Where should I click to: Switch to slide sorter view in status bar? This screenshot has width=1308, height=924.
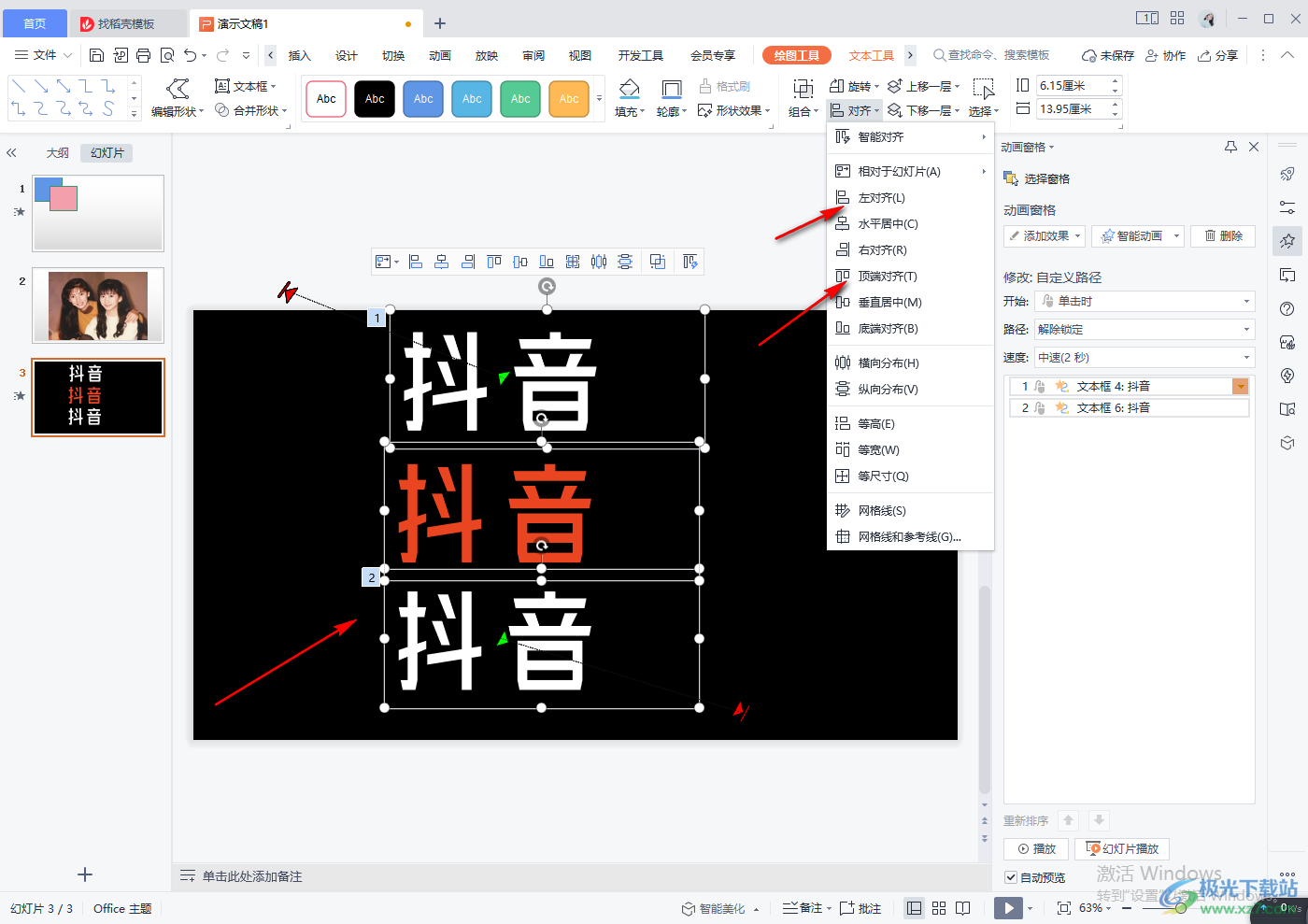click(939, 908)
